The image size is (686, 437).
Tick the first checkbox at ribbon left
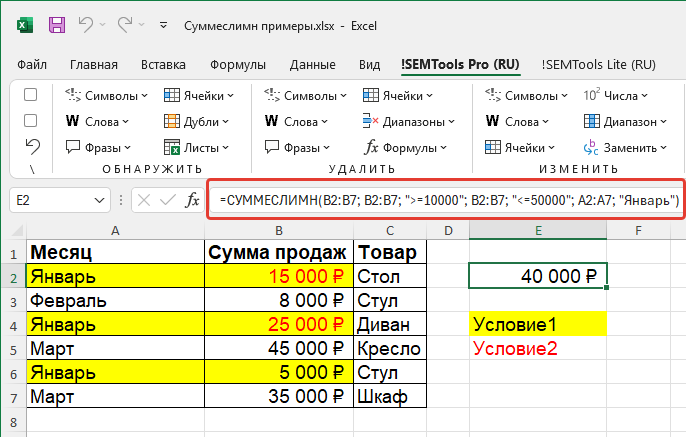30,95
